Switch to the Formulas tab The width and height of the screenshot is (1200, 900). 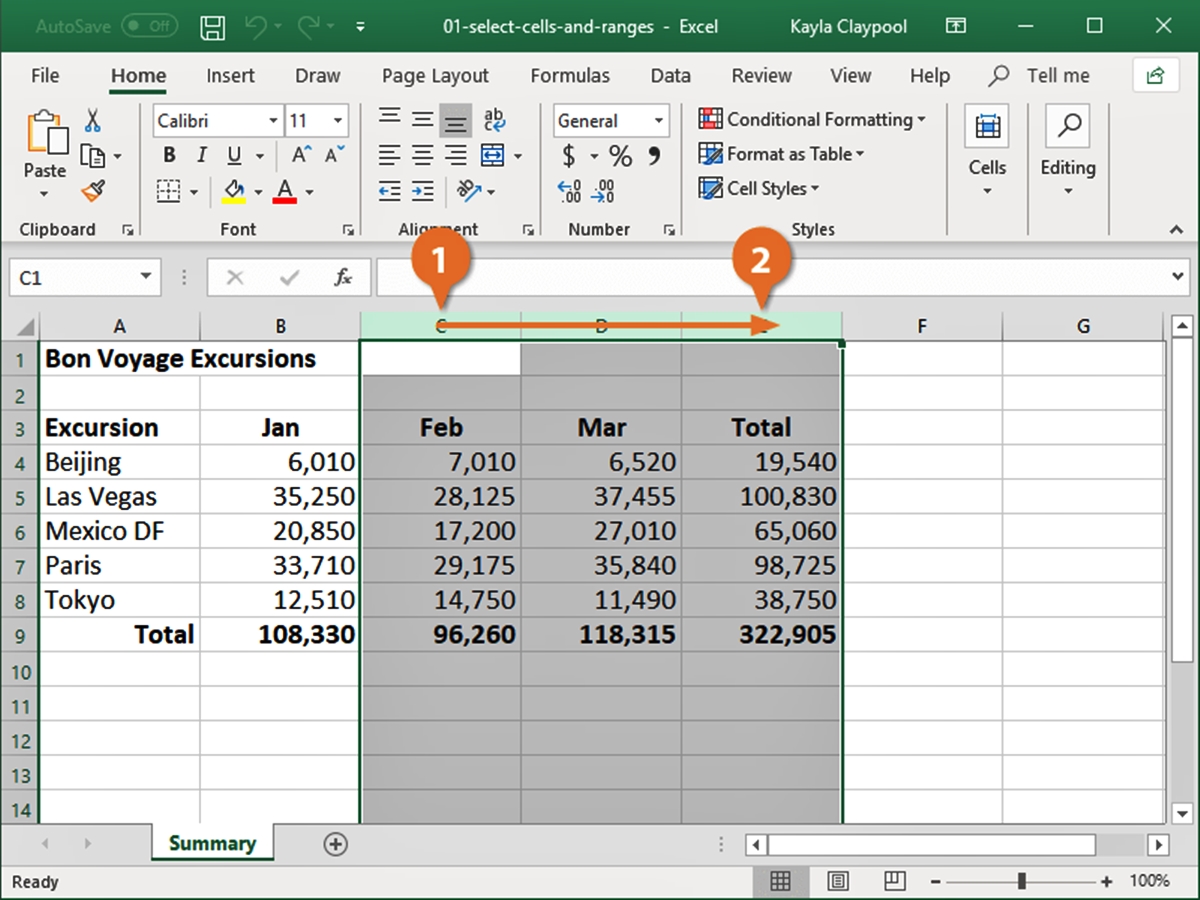(x=569, y=76)
